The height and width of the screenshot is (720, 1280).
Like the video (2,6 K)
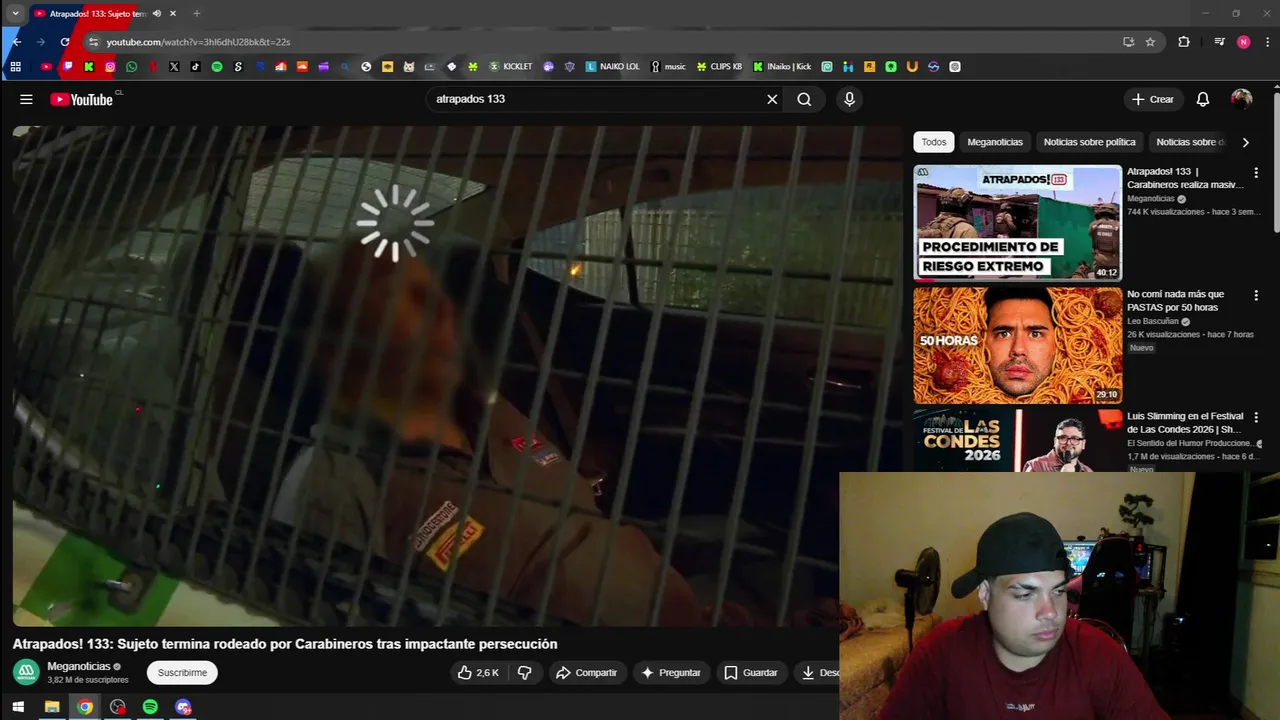pos(478,673)
